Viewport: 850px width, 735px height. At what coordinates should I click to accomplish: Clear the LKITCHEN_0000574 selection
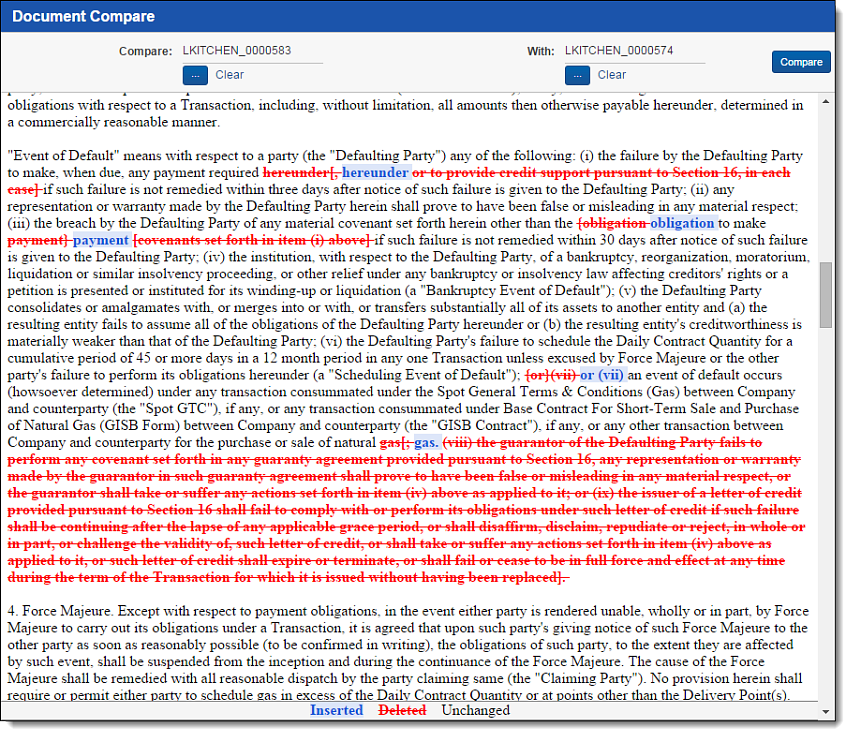point(612,73)
